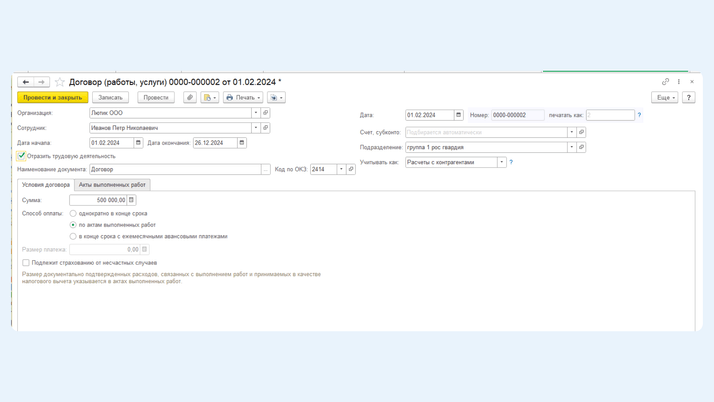Viewport: 714px width, 402px height.
Task: Open the Печать dropdown menu
Action: (x=243, y=97)
